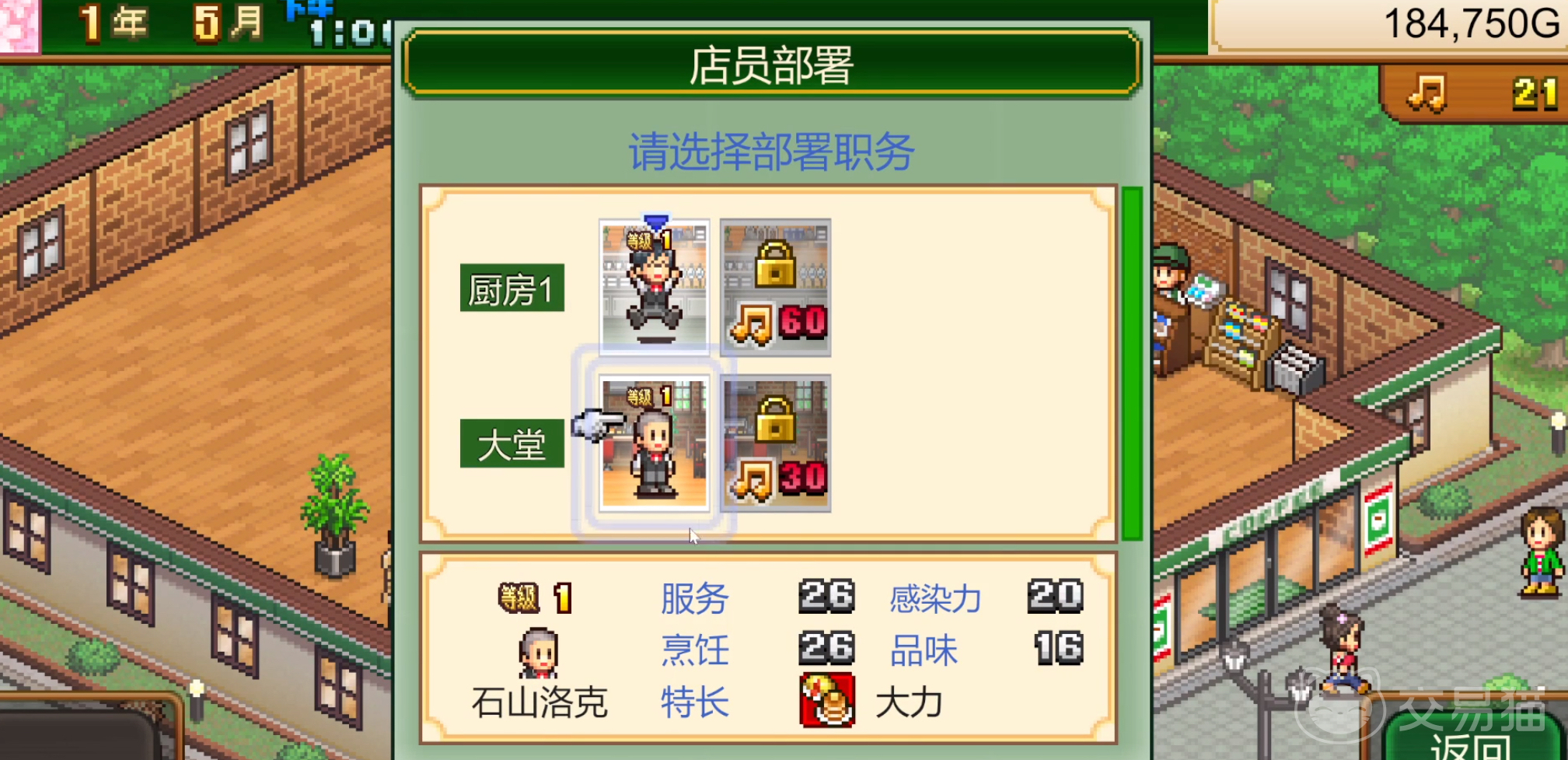Click the level badge in the stats panel
The width and height of the screenshot is (1568, 760).
(x=536, y=597)
